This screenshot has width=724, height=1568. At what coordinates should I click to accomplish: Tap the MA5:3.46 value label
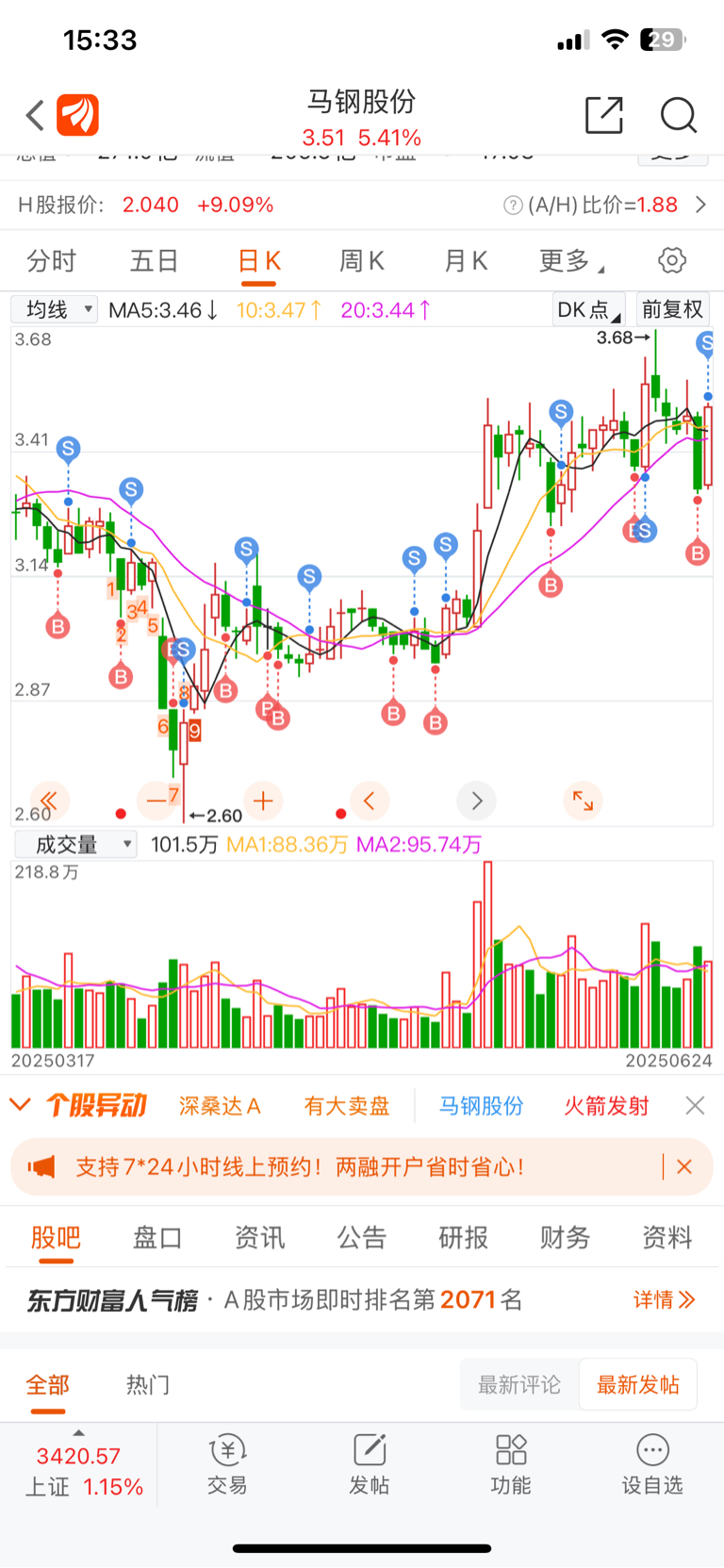163,309
